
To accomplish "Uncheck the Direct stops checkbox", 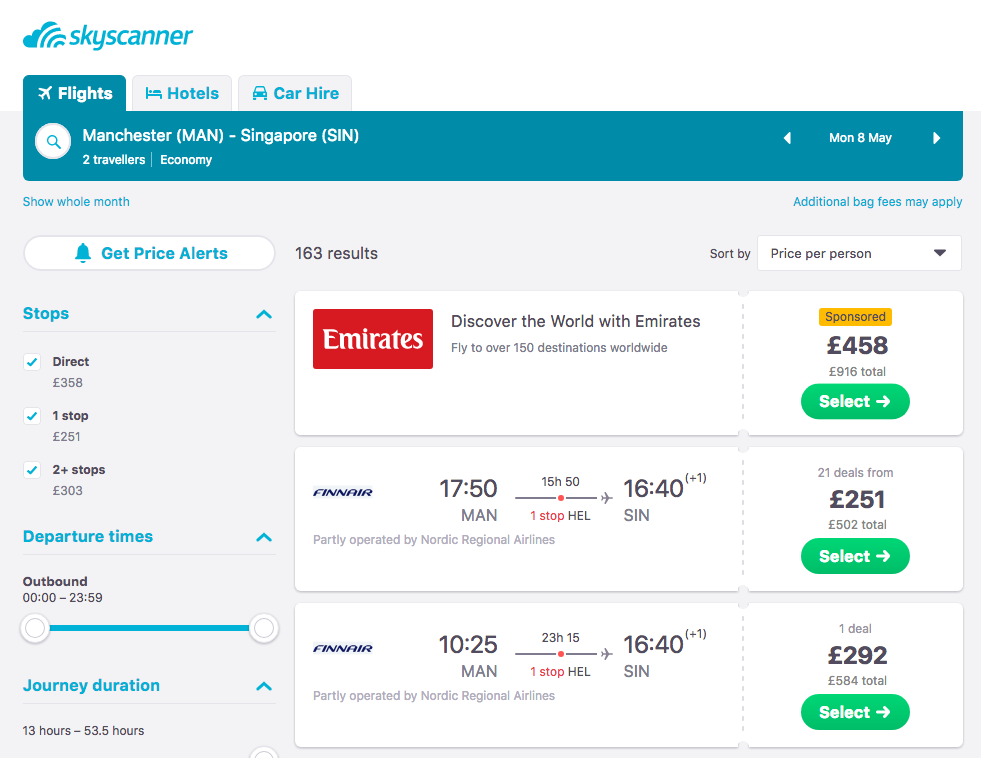I will (32, 362).
